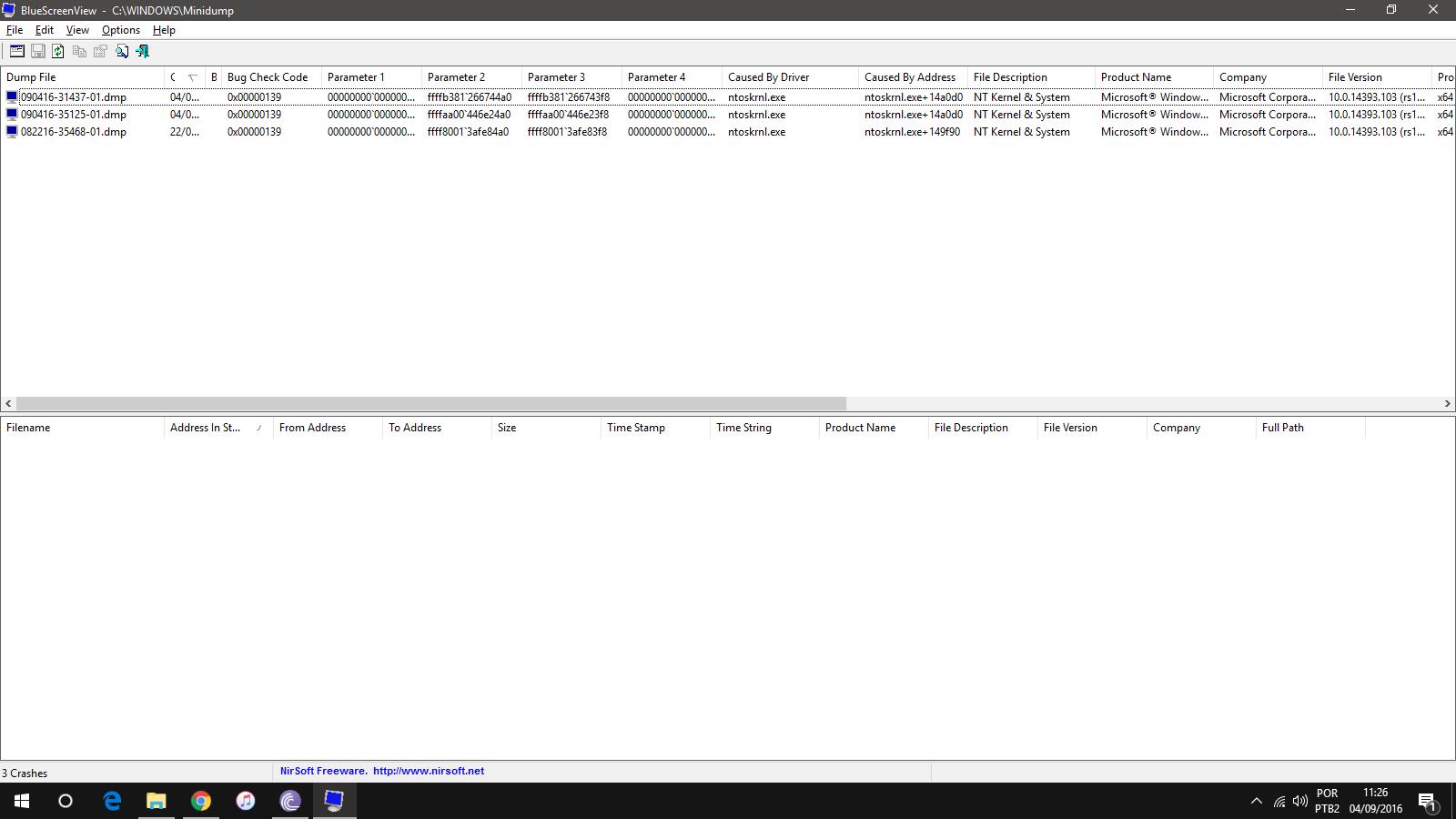Click the Cortana search circle icon
The height and width of the screenshot is (819, 1456).
pyautogui.click(x=66, y=801)
